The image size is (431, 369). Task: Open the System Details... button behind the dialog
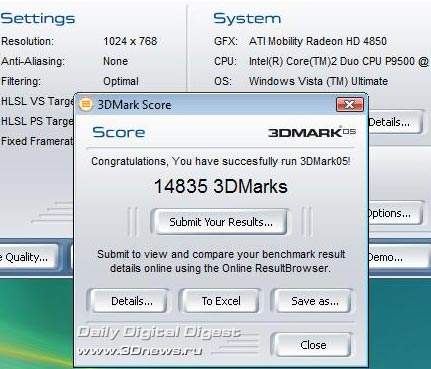tap(396, 122)
